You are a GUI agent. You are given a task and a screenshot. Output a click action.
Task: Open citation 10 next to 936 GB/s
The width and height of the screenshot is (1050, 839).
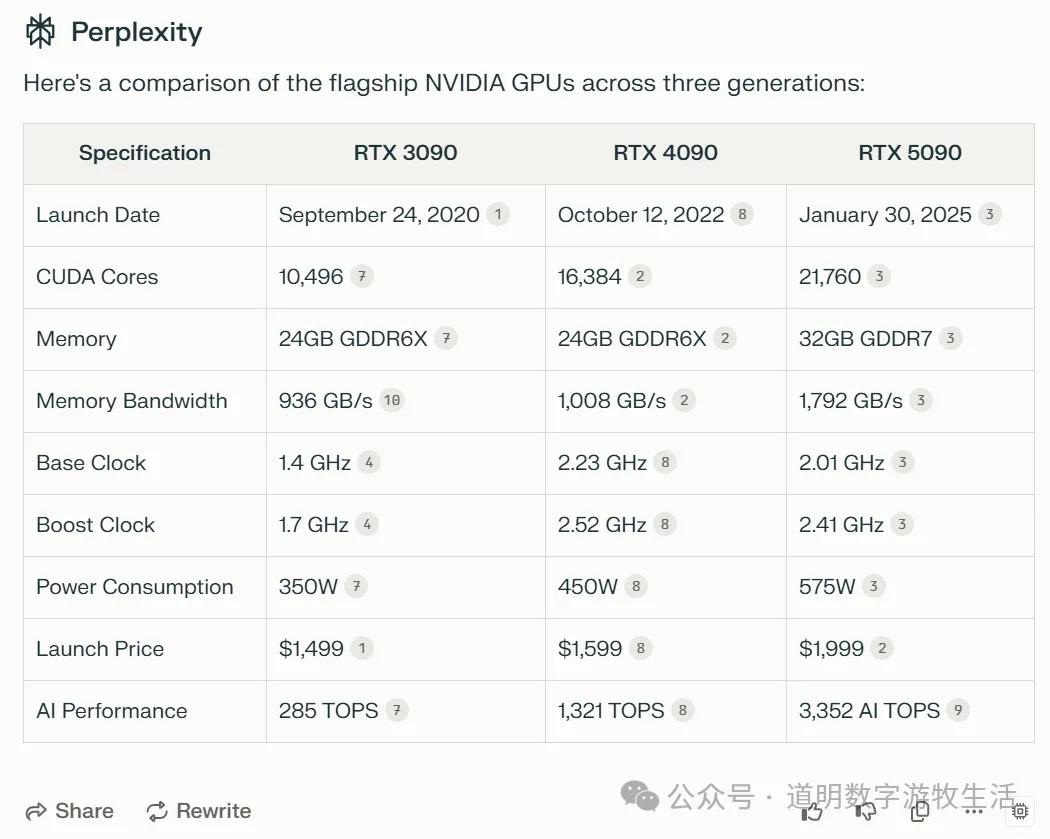tap(392, 400)
